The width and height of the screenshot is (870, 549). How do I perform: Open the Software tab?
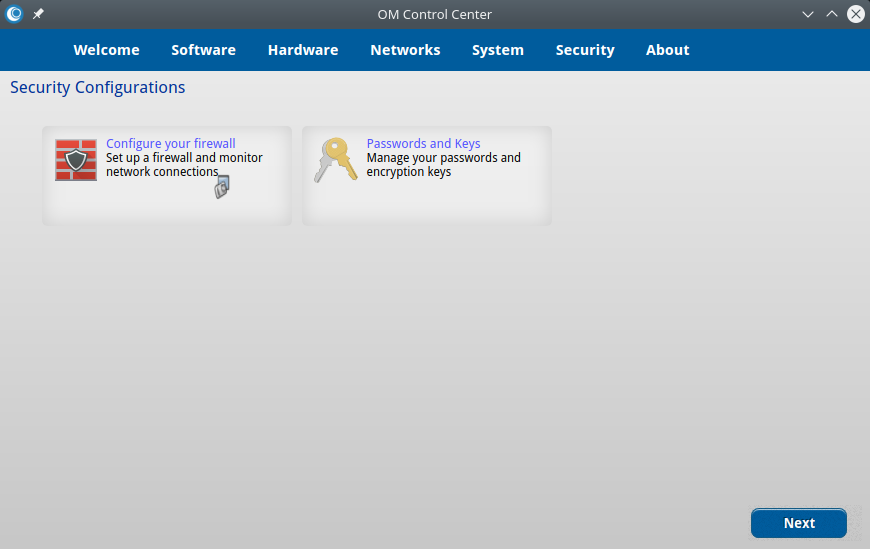[204, 50]
